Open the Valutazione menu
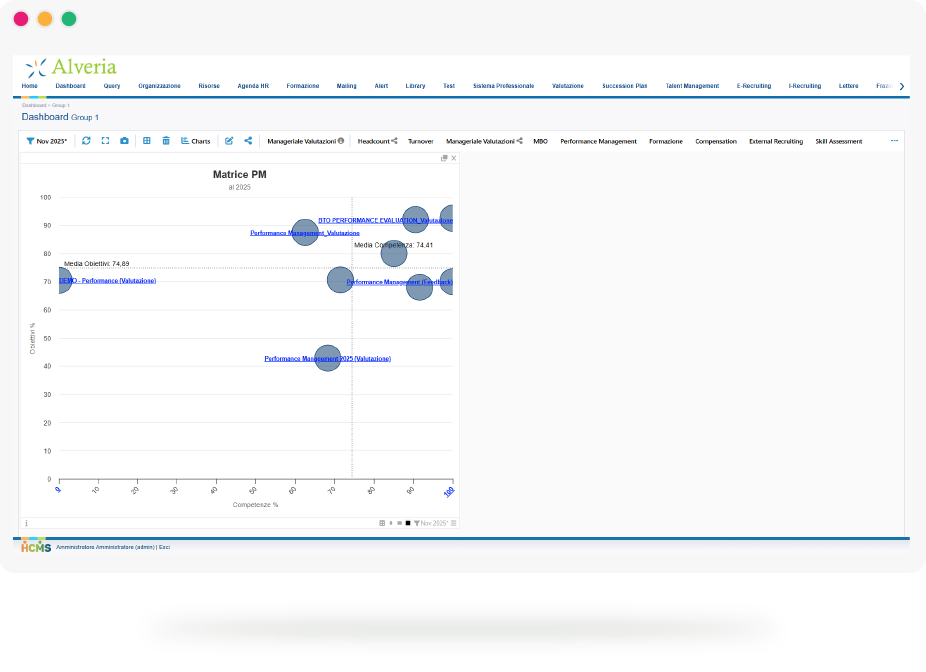Image resolution: width=926 pixels, height=672 pixels. [x=568, y=86]
